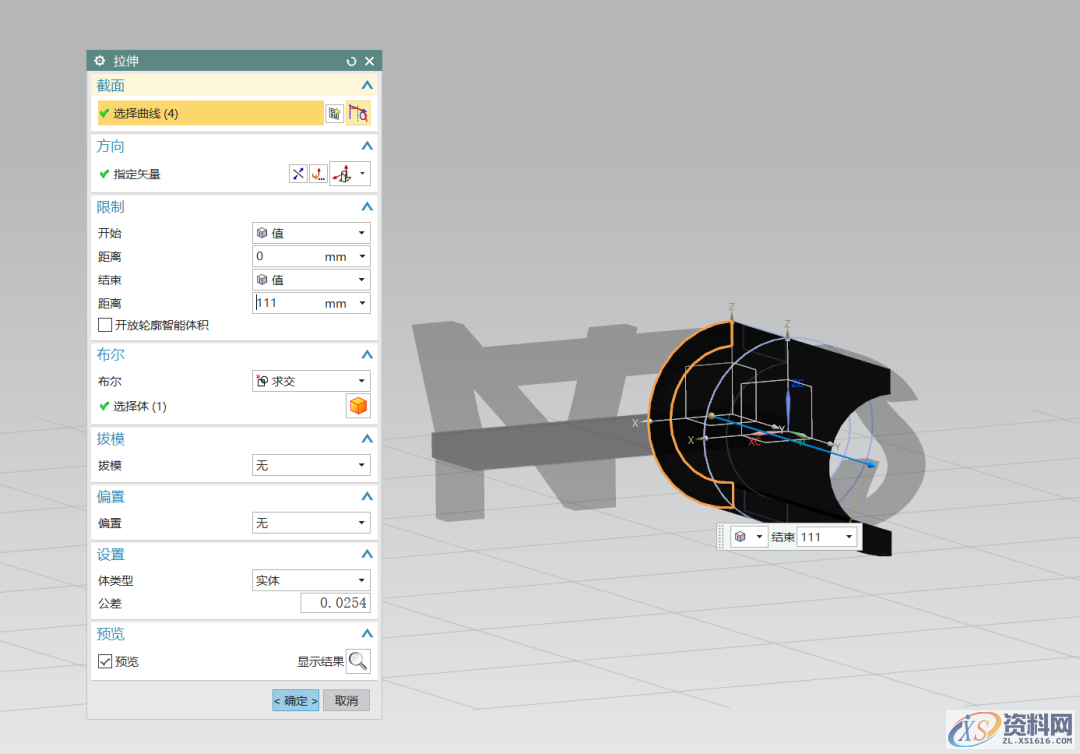The width and height of the screenshot is (1080, 754).
Task: Click the sketch section icon beside 选择曲线
Action: tap(334, 114)
